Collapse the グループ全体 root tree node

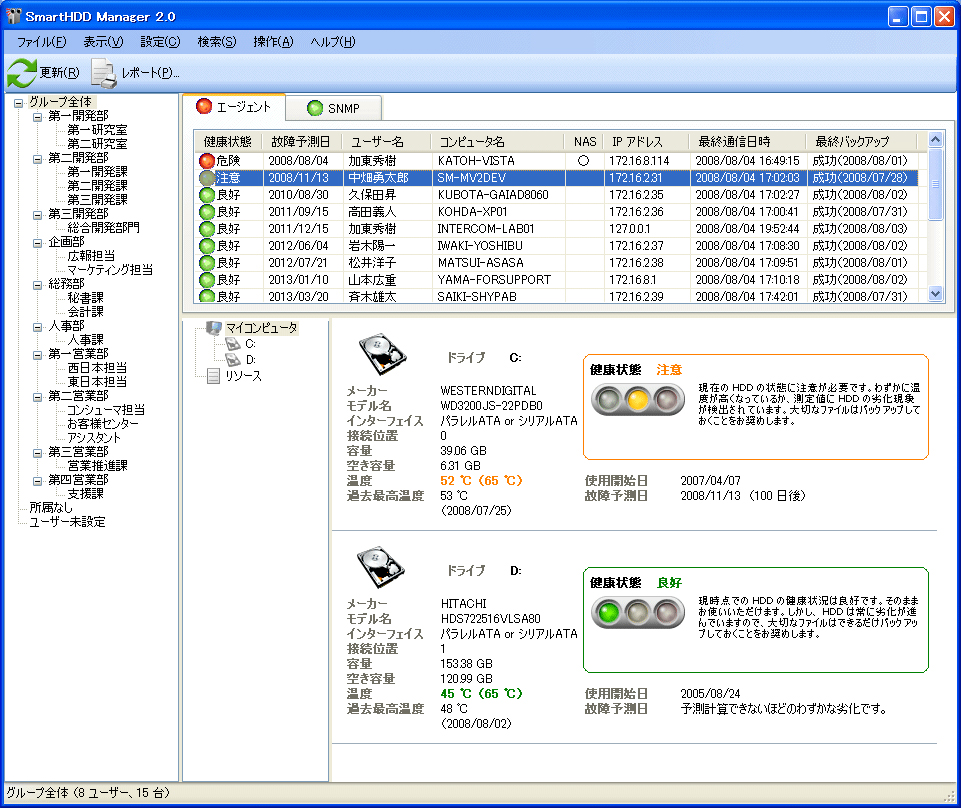click(18, 102)
